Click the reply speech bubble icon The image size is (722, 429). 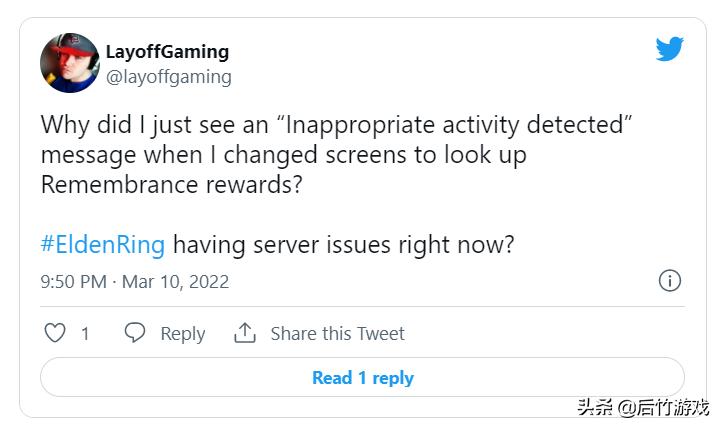pyautogui.click(x=135, y=333)
